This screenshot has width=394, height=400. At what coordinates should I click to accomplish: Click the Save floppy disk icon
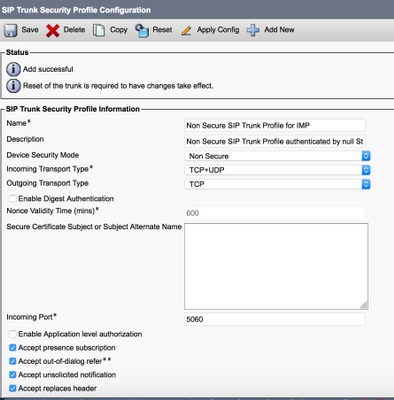(x=11, y=30)
